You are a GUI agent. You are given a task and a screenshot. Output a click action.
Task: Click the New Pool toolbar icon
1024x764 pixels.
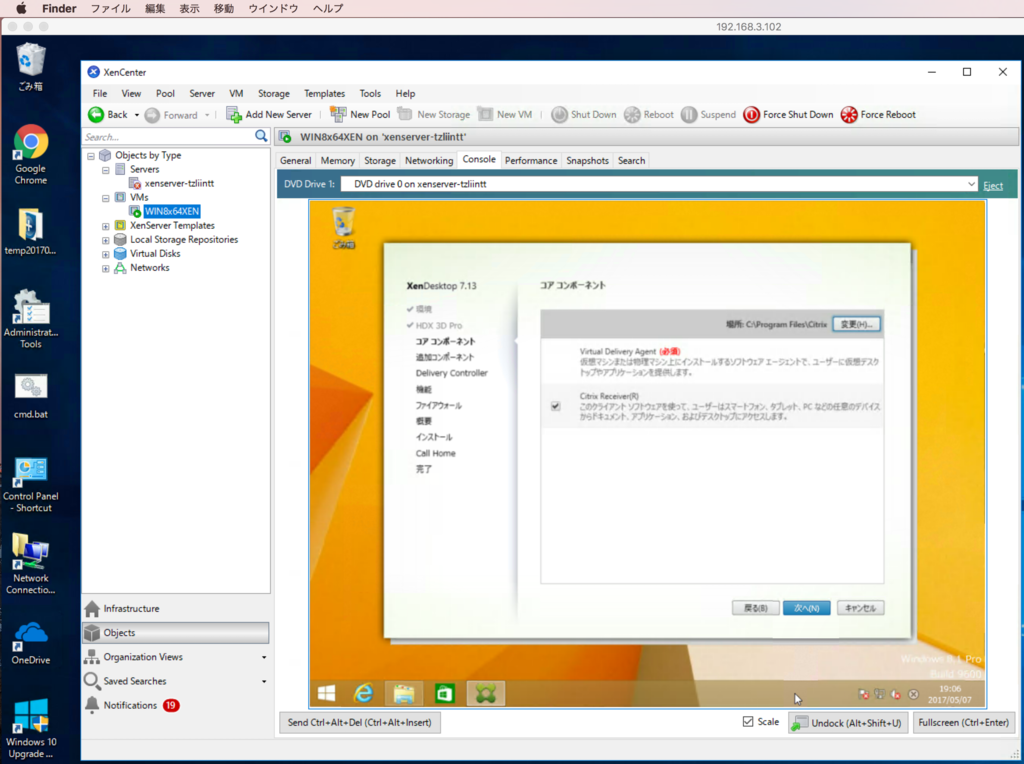click(338, 114)
